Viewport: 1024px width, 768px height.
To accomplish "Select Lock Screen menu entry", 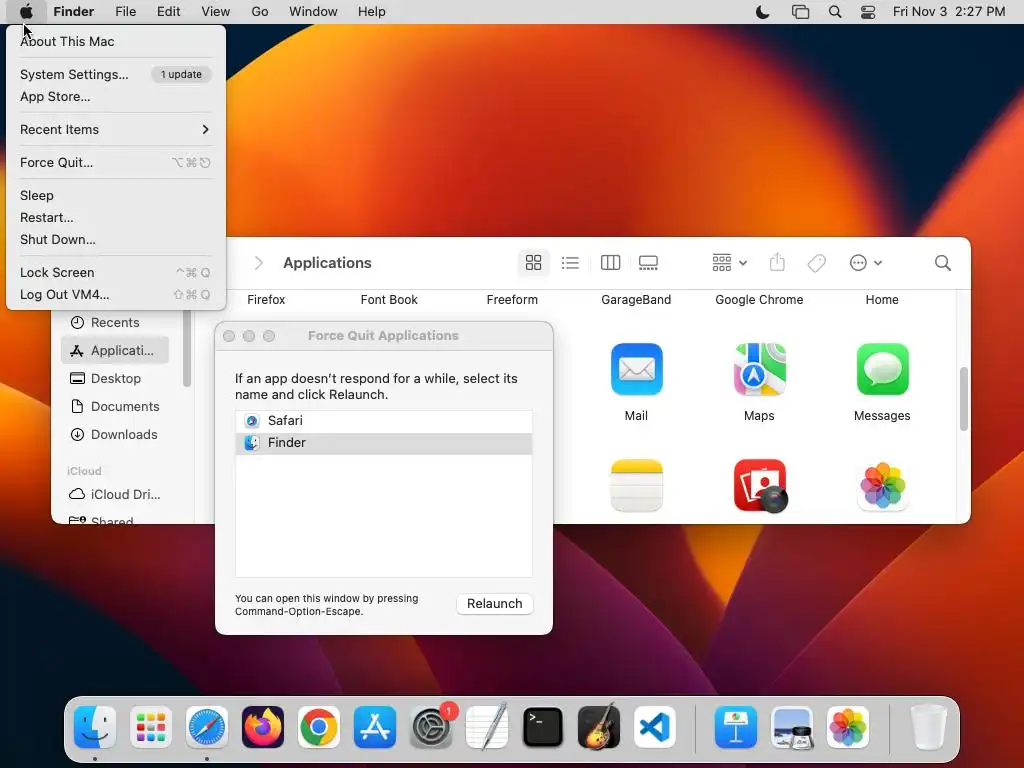I will click(x=115, y=272).
